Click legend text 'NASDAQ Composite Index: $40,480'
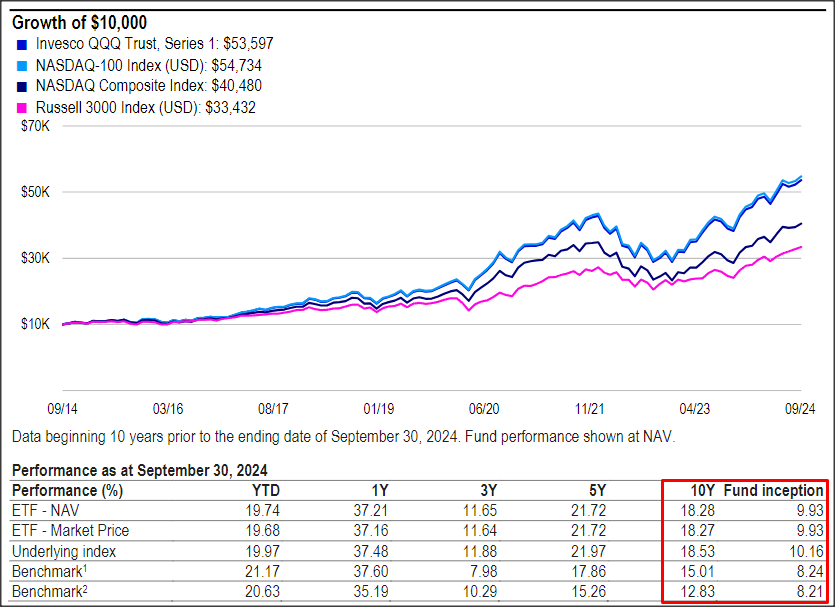The height and width of the screenshot is (607, 835). tap(149, 86)
